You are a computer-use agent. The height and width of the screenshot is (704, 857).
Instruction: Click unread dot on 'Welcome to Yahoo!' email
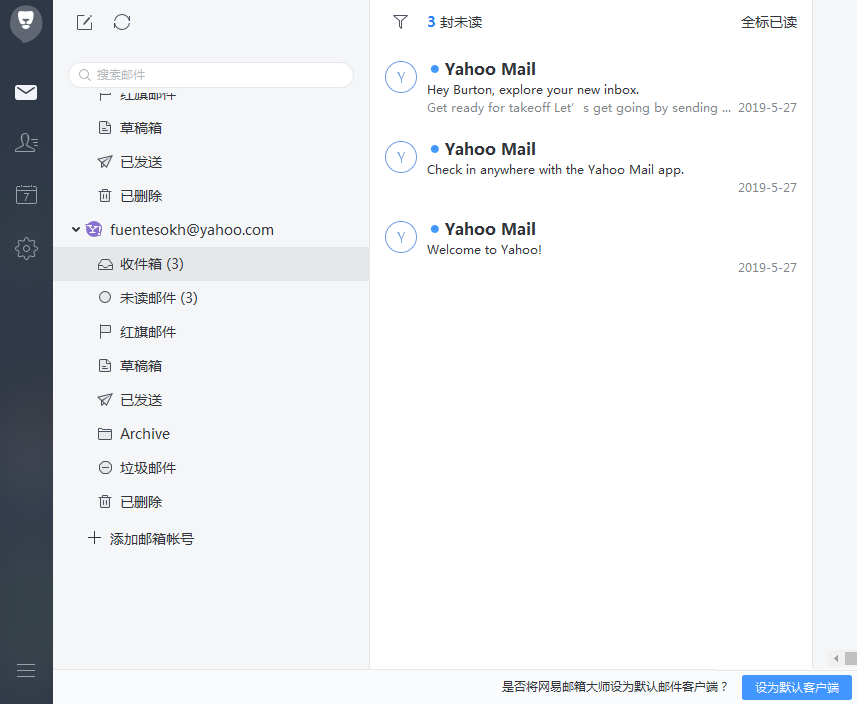tap(435, 228)
